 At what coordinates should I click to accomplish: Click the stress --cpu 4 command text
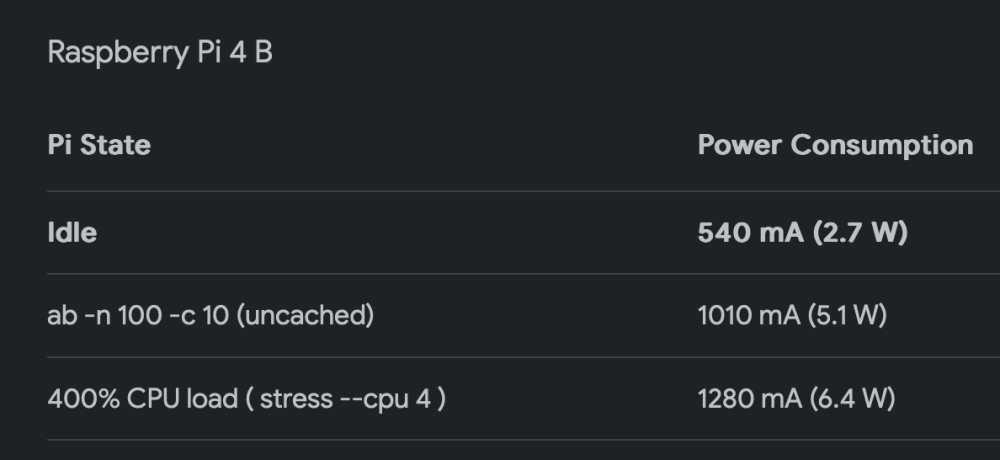(x=345, y=399)
